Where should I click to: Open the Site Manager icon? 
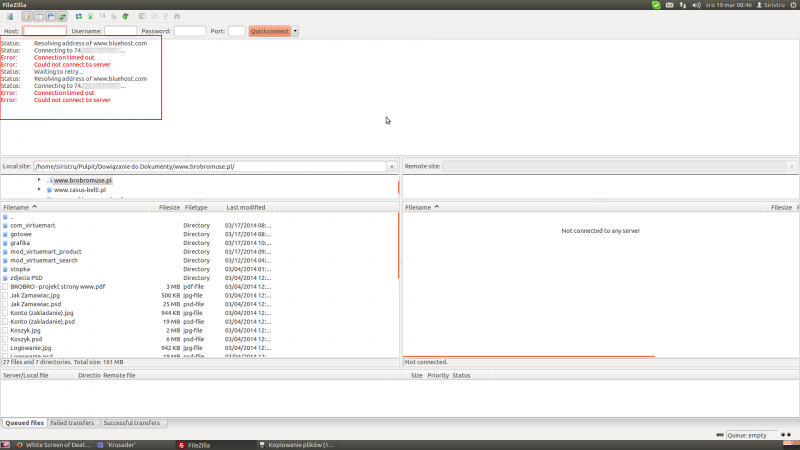[10, 17]
